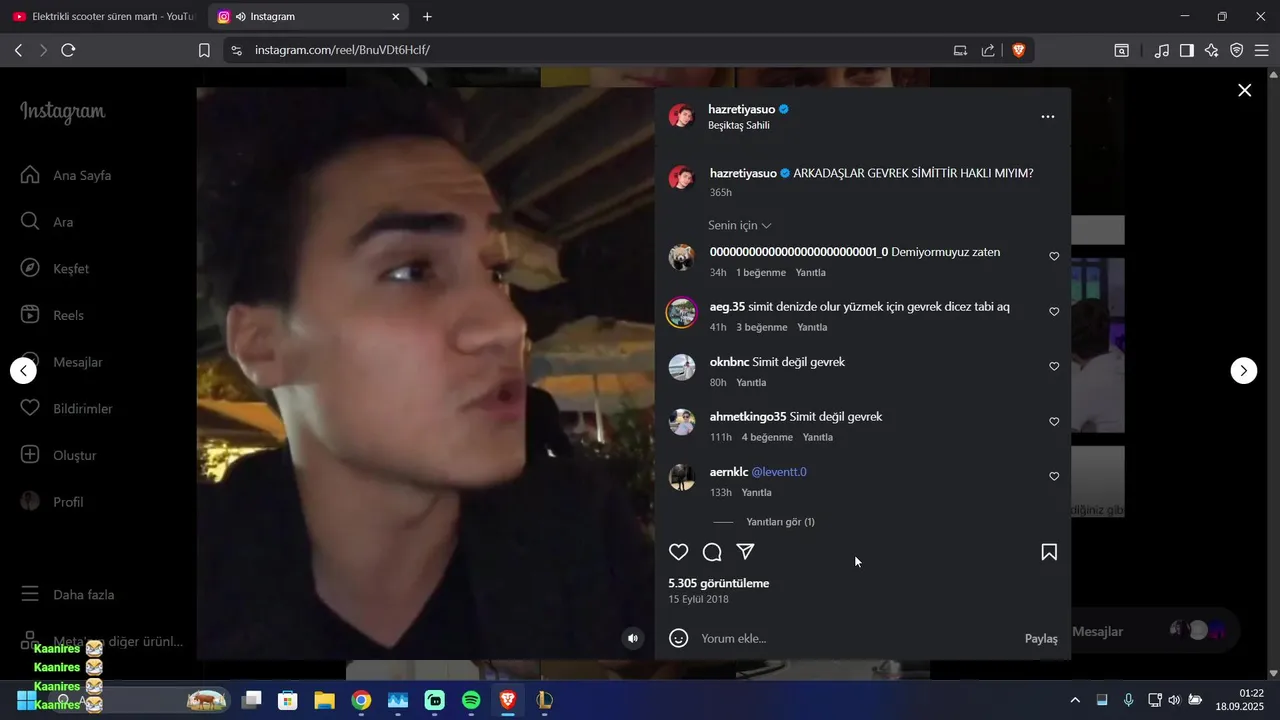Close the reel overlay with the X

tap(1245, 91)
